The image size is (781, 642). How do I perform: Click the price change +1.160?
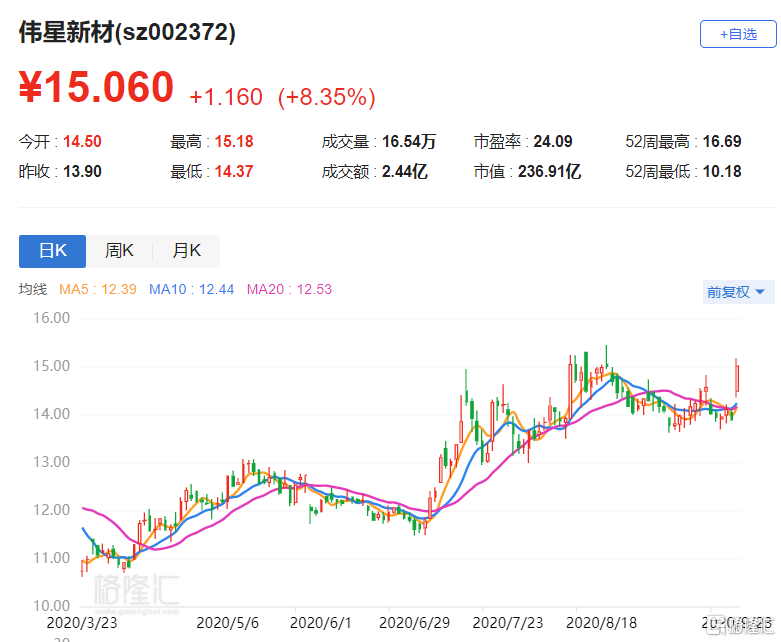coord(226,97)
